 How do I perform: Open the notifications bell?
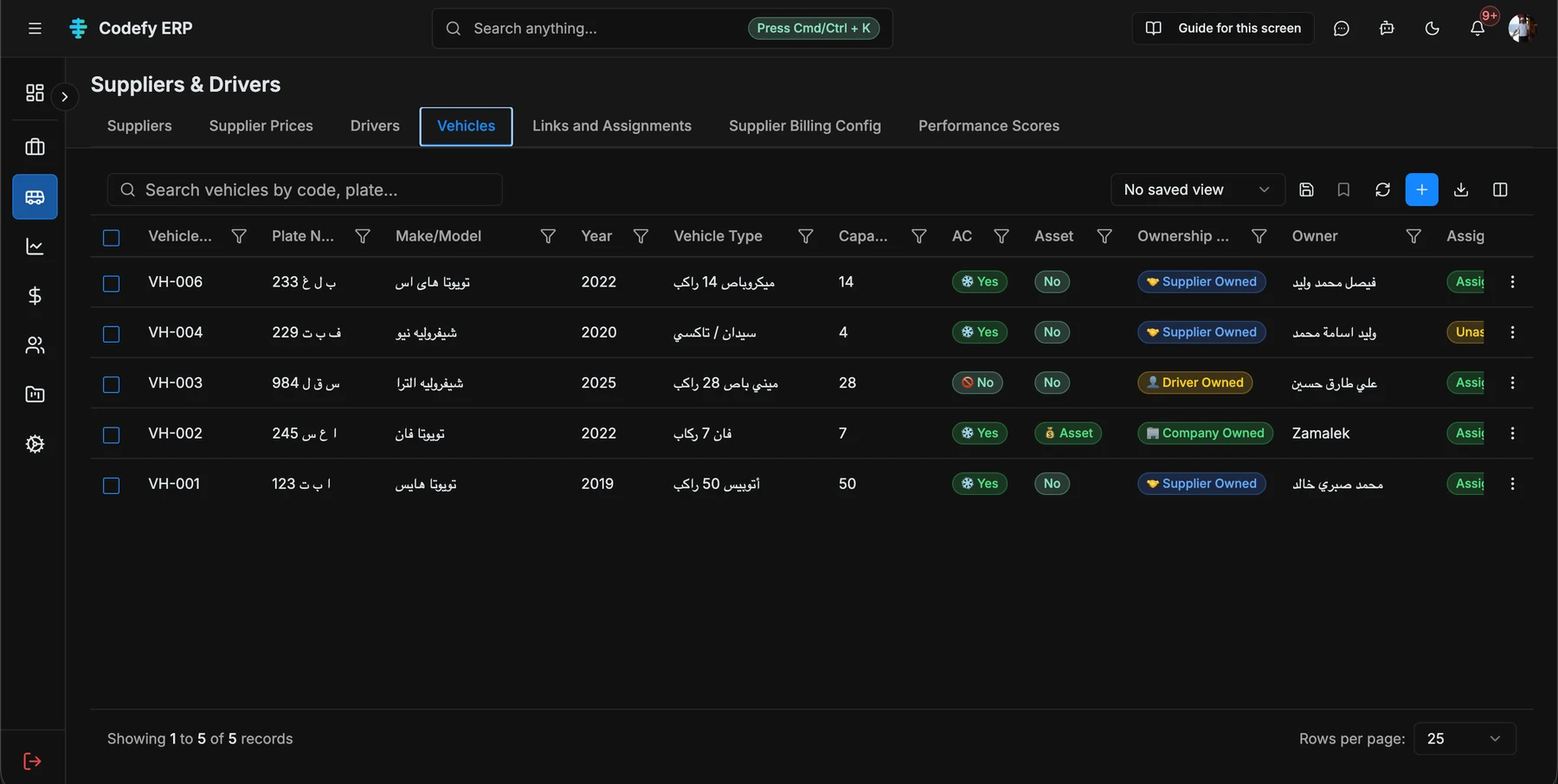pyautogui.click(x=1478, y=29)
